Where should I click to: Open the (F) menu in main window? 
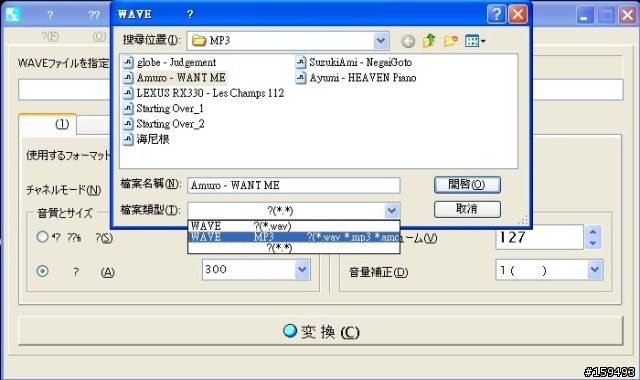50,36
